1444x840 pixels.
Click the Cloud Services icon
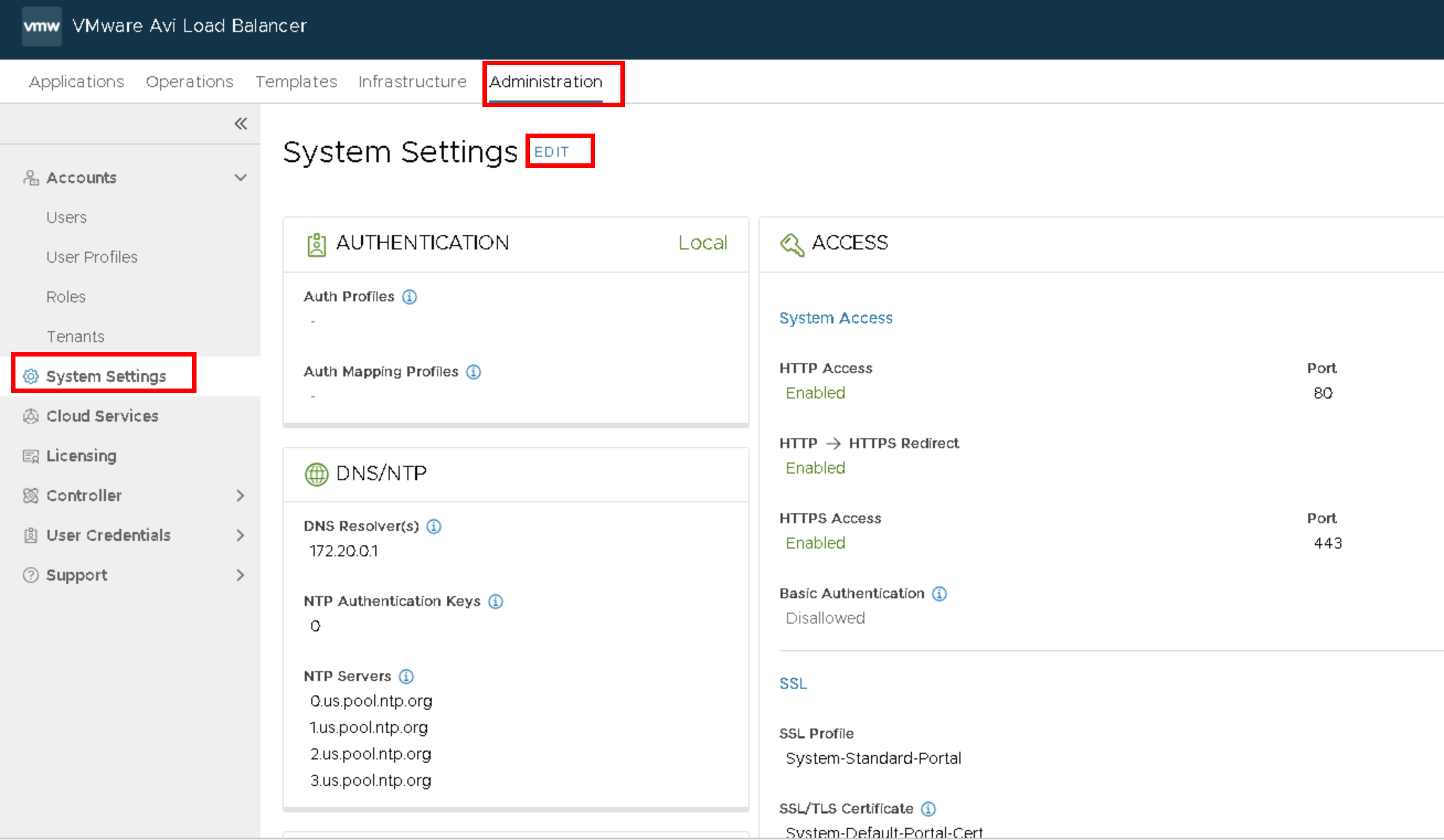31,416
